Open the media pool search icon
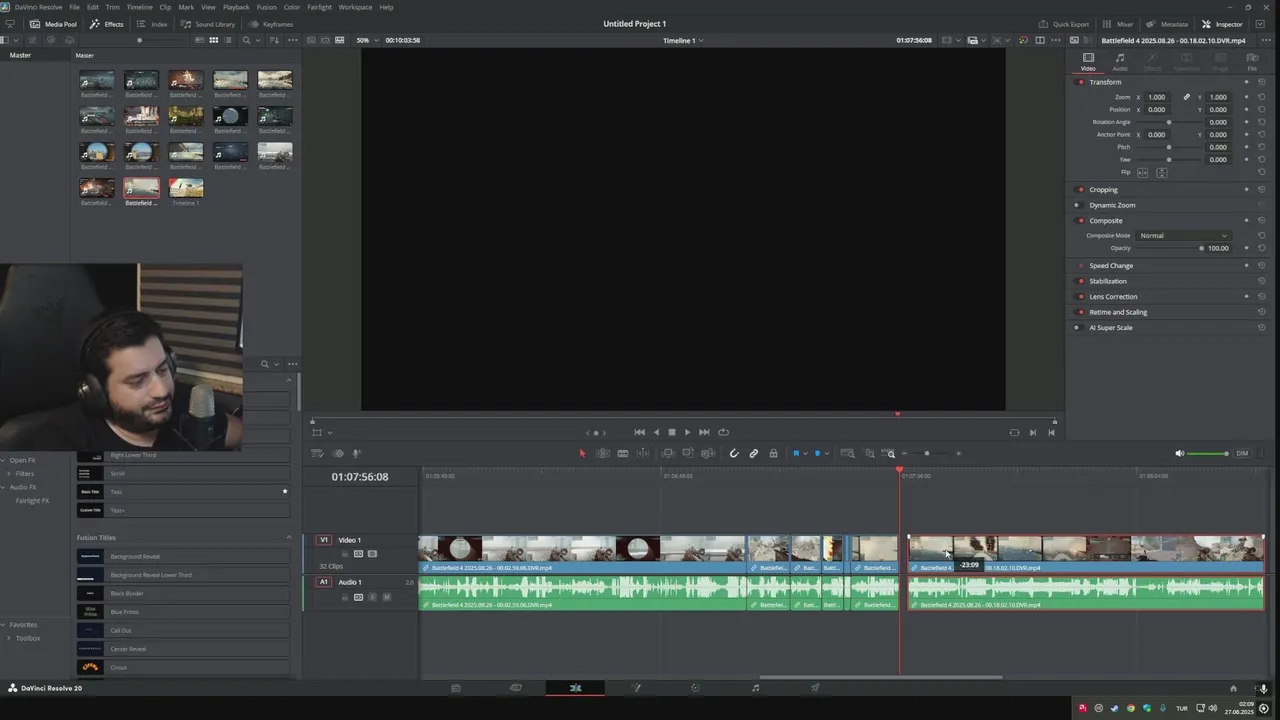The width and height of the screenshot is (1280, 720). [x=246, y=40]
